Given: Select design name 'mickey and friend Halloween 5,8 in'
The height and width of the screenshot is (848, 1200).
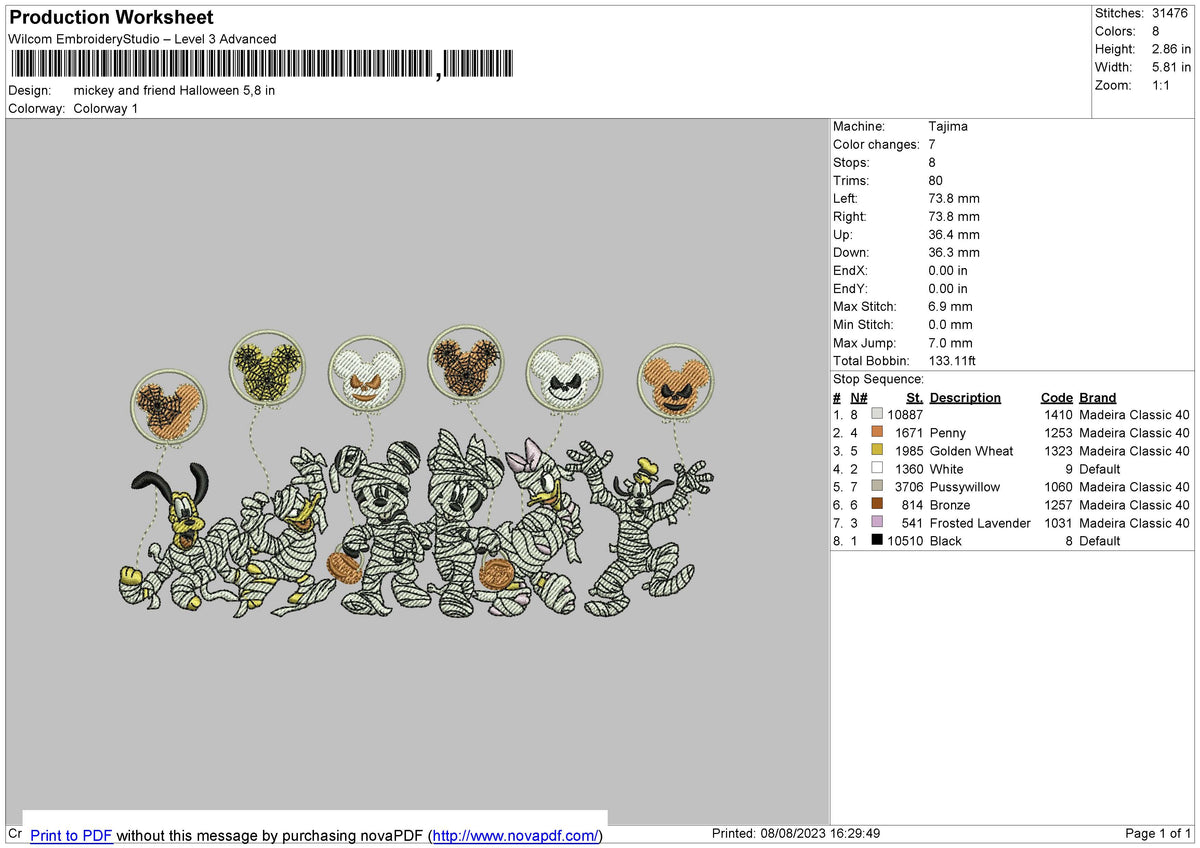Looking at the screenshot, I should click(174, 90).
